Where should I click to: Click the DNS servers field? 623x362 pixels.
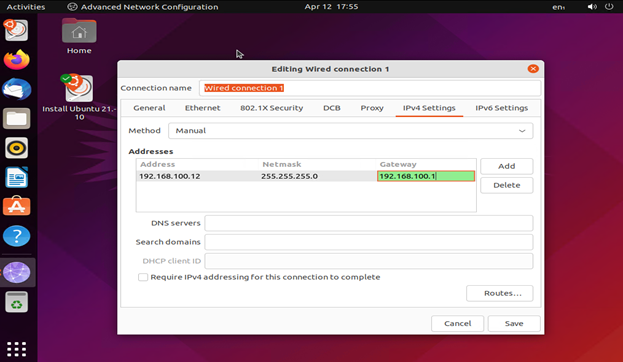[x=369, y=223]
